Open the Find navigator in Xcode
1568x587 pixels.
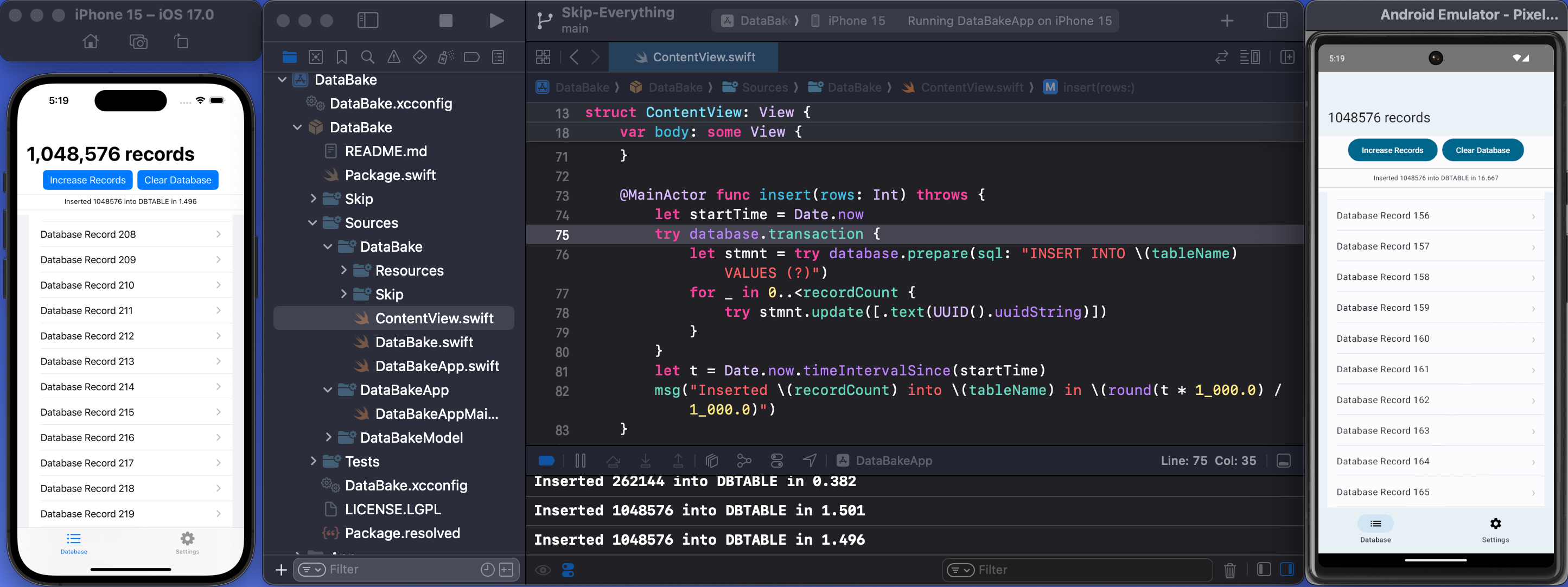point(368,56)
